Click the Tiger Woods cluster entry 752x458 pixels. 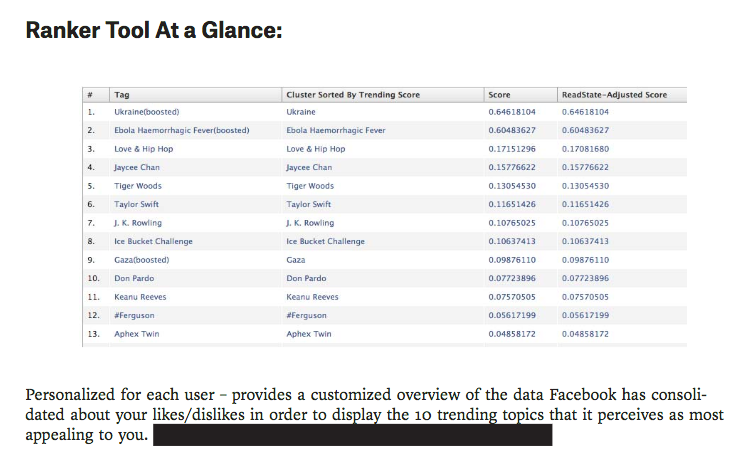(x=310, y=186)
